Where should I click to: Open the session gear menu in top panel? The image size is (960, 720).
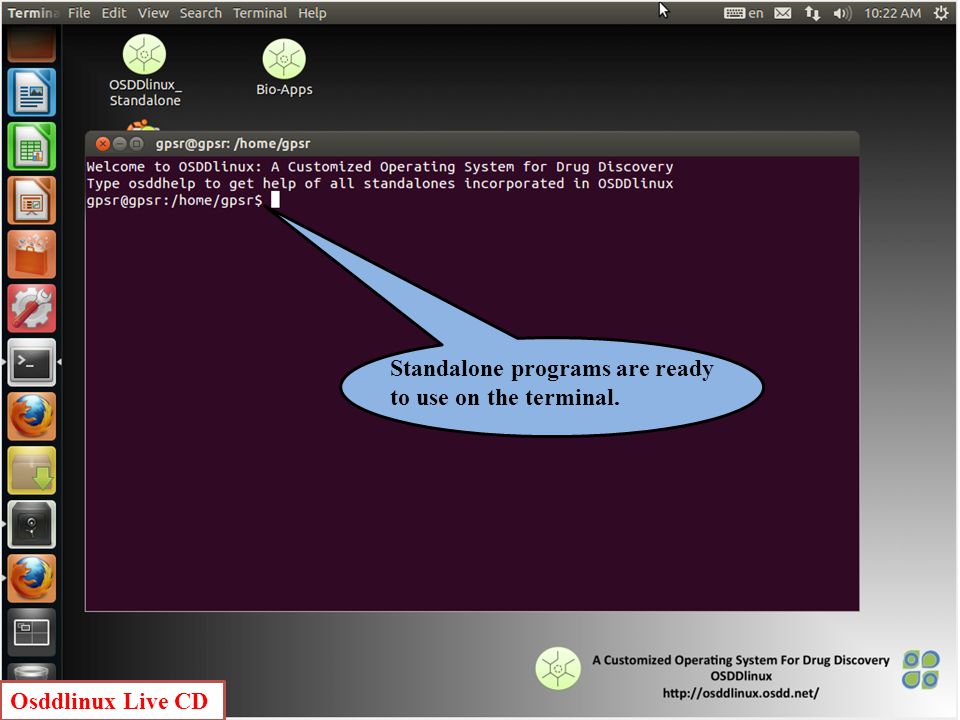941,13
